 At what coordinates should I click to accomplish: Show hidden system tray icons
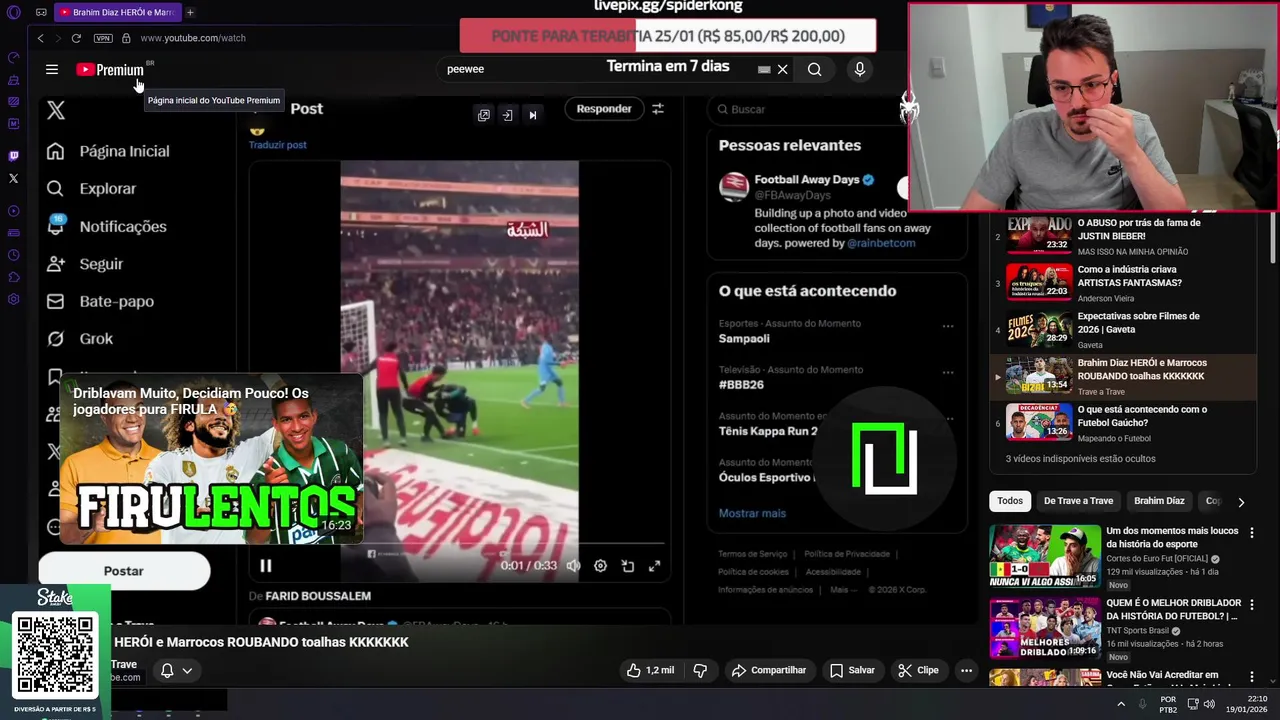(x=1120, y=704)
